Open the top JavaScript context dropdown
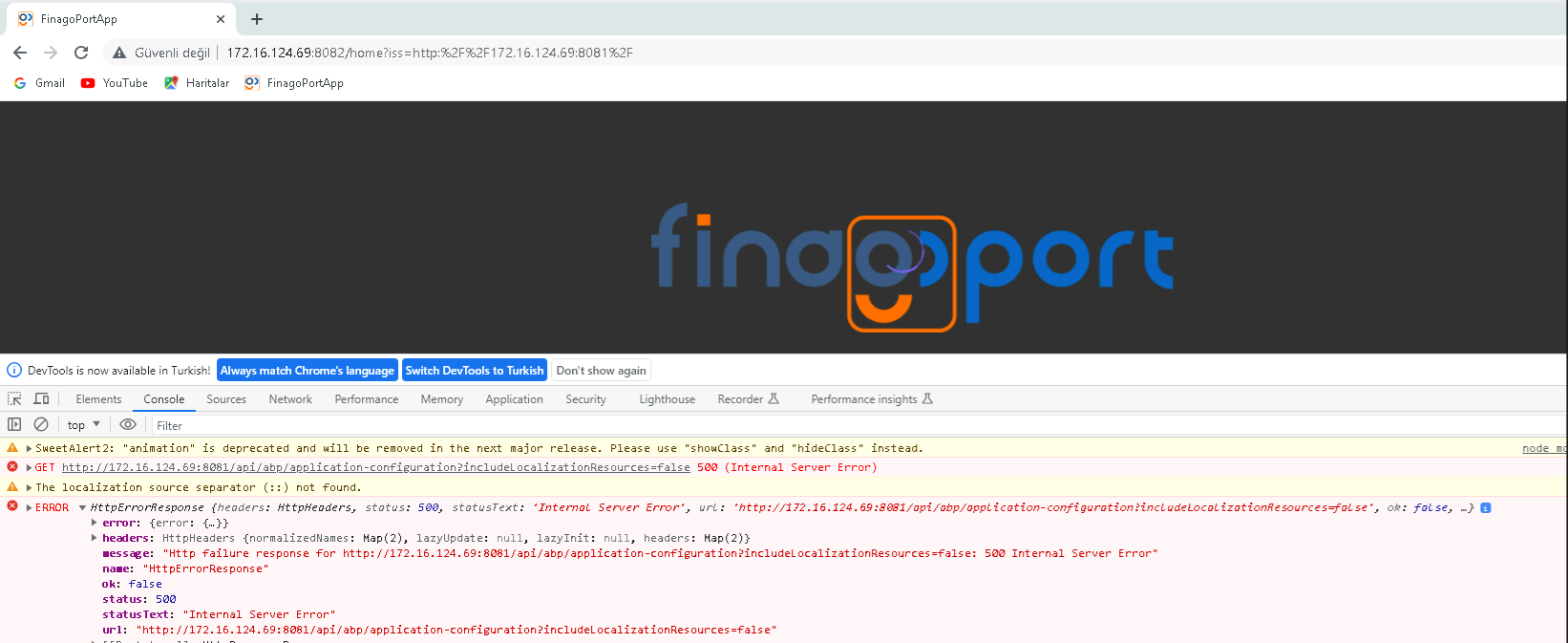1568x643 pixels. tap(83, 425)
